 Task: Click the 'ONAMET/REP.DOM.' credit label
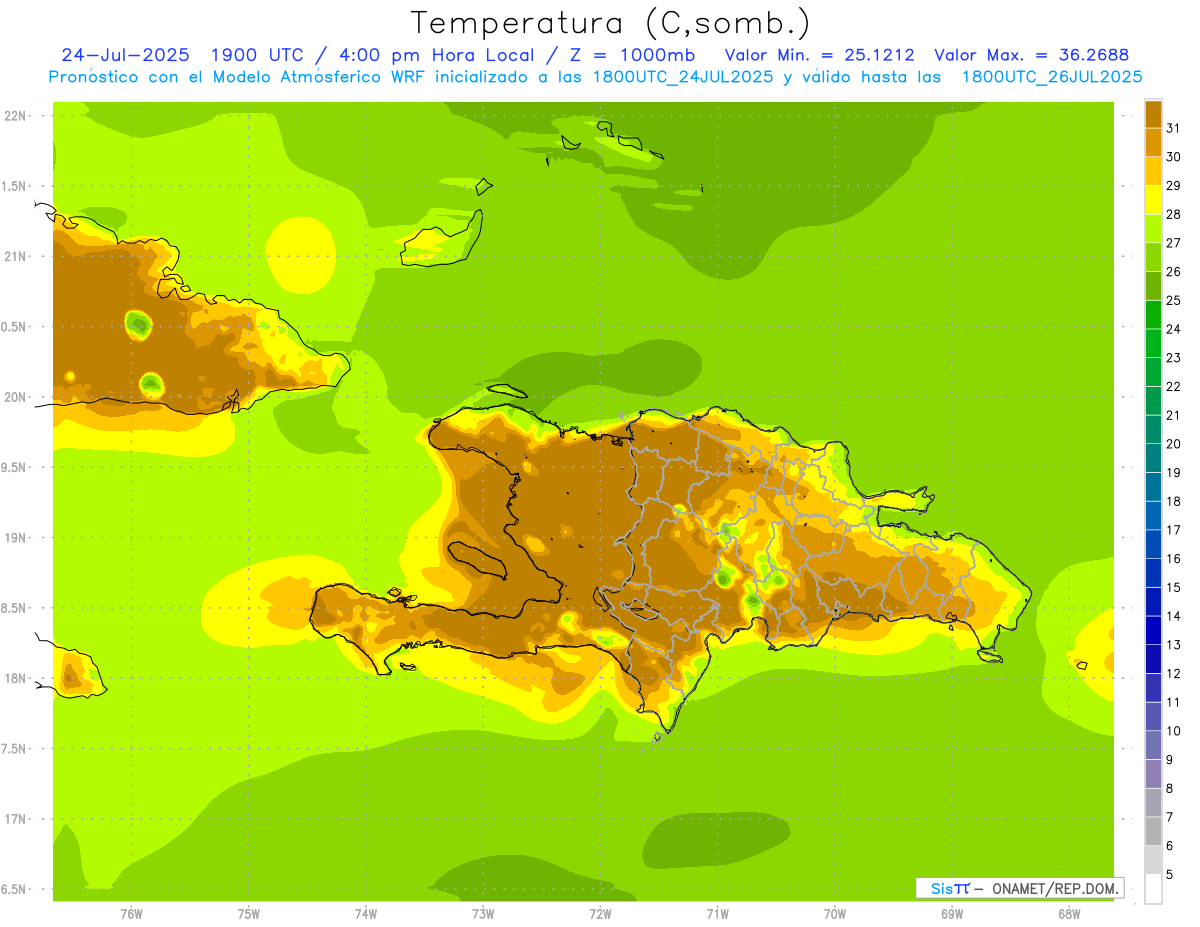pos(1055,888)
